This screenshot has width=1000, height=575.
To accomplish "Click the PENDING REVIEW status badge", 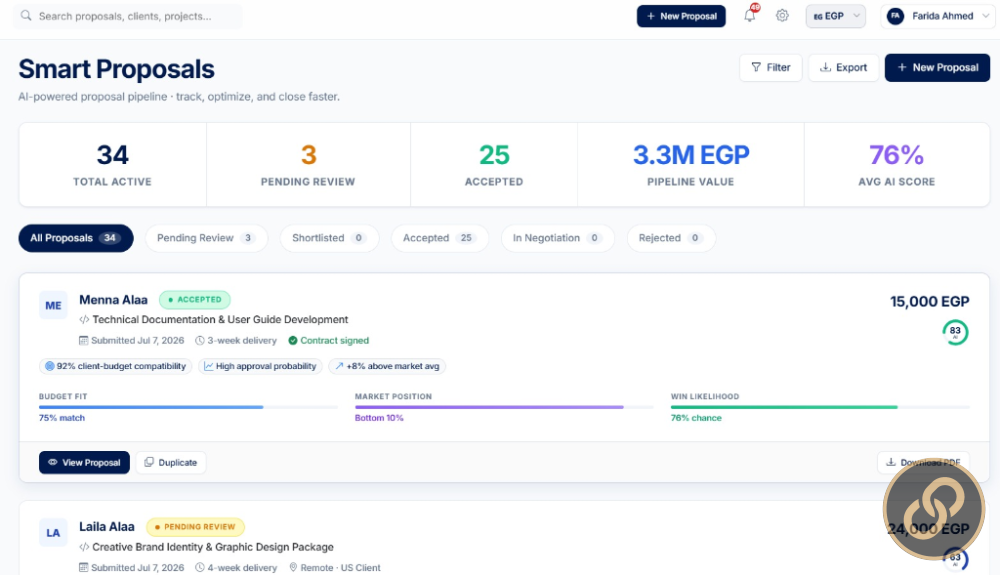I will tap(195, 527).
